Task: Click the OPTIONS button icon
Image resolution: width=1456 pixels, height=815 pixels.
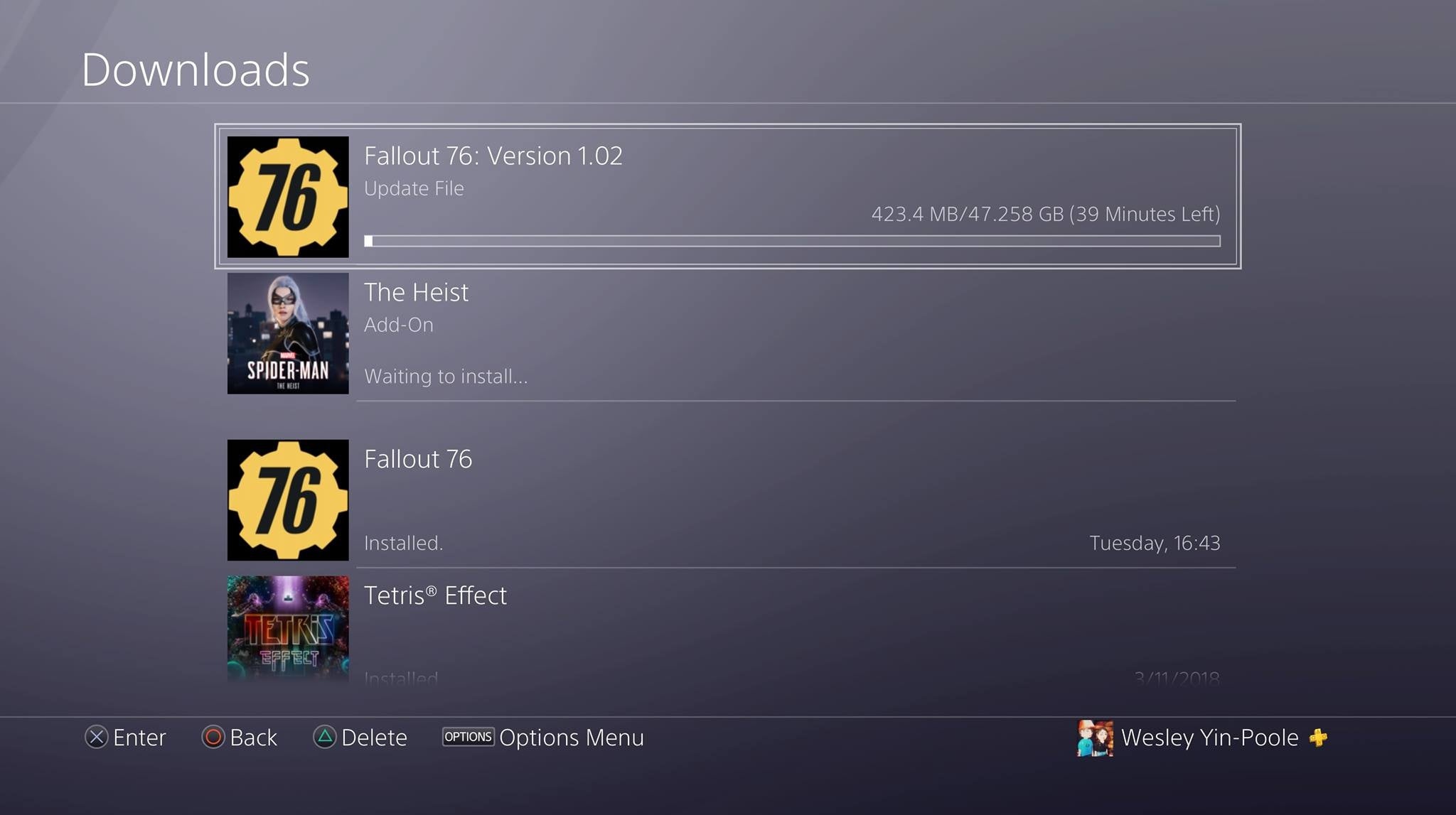Action: (468, 737)
